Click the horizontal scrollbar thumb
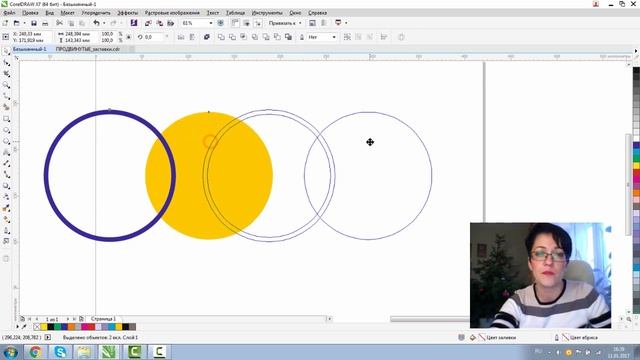The image size is (640, 360). tap(429, 319)
